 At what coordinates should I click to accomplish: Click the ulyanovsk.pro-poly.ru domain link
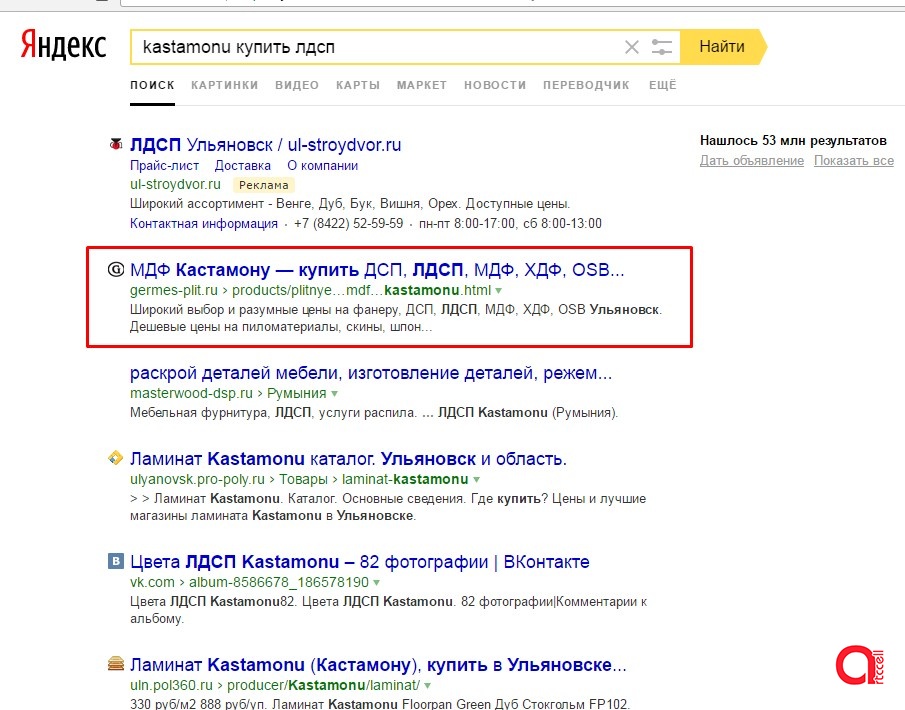197,479
